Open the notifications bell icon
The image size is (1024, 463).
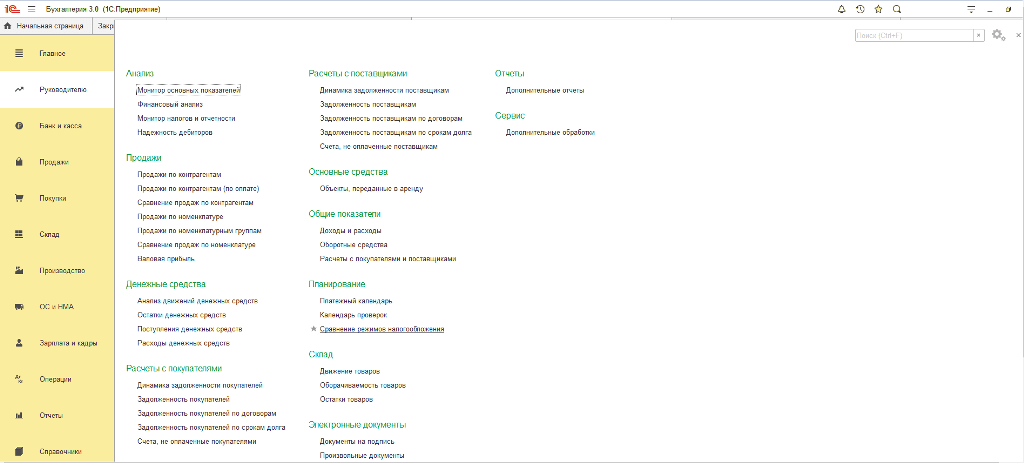[840, 9]
